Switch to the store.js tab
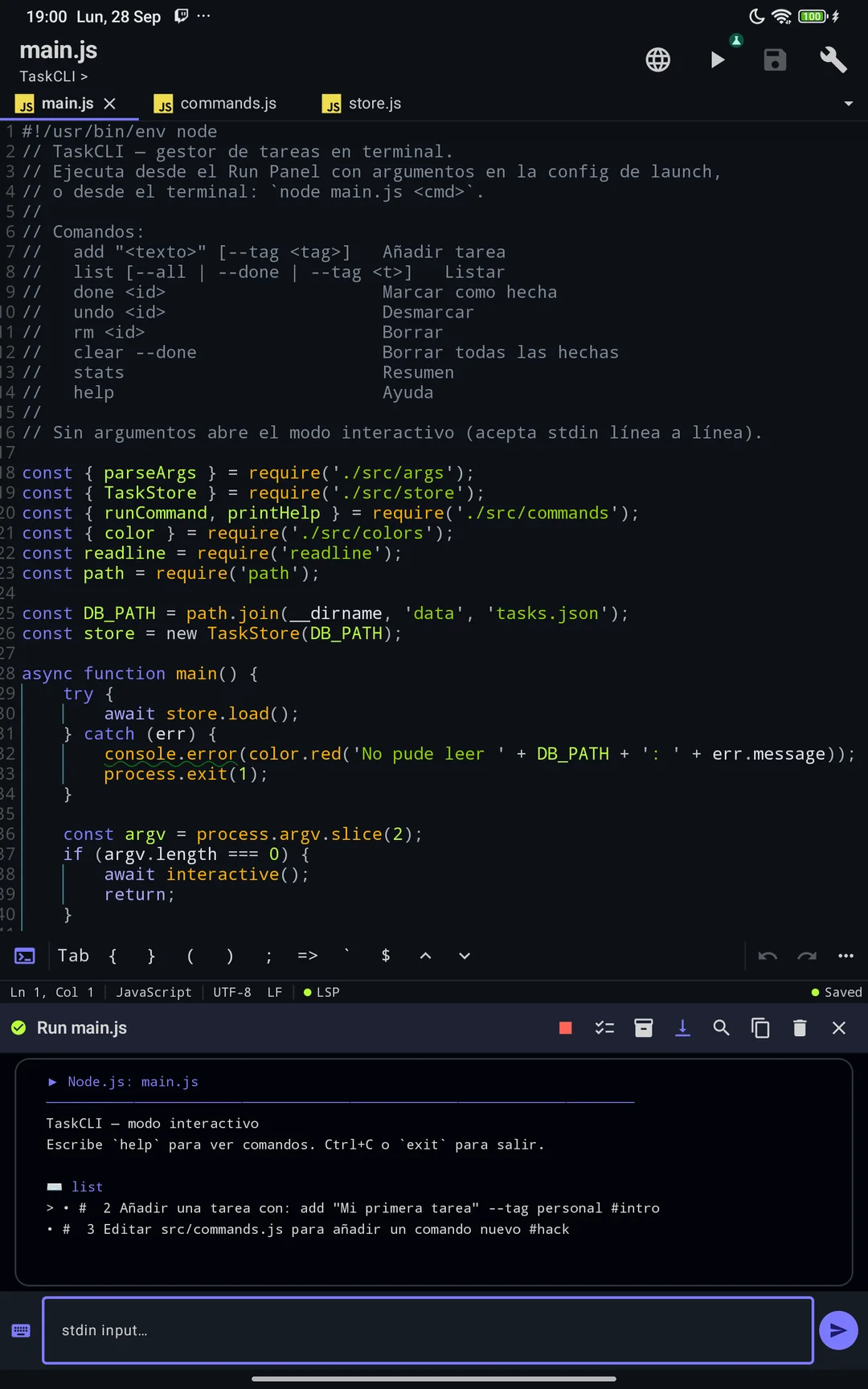This screenshot has width=868, height=1389. (x=362, y=104)
